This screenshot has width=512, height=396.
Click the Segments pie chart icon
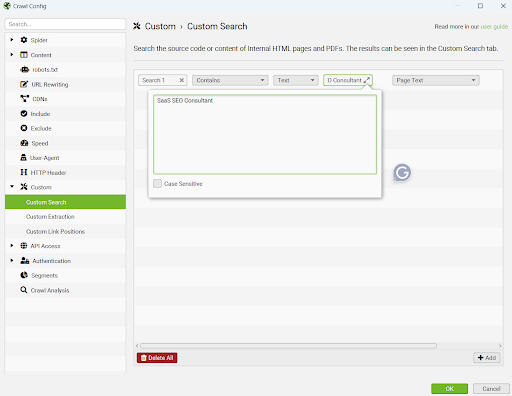click(x=24, y=275)
